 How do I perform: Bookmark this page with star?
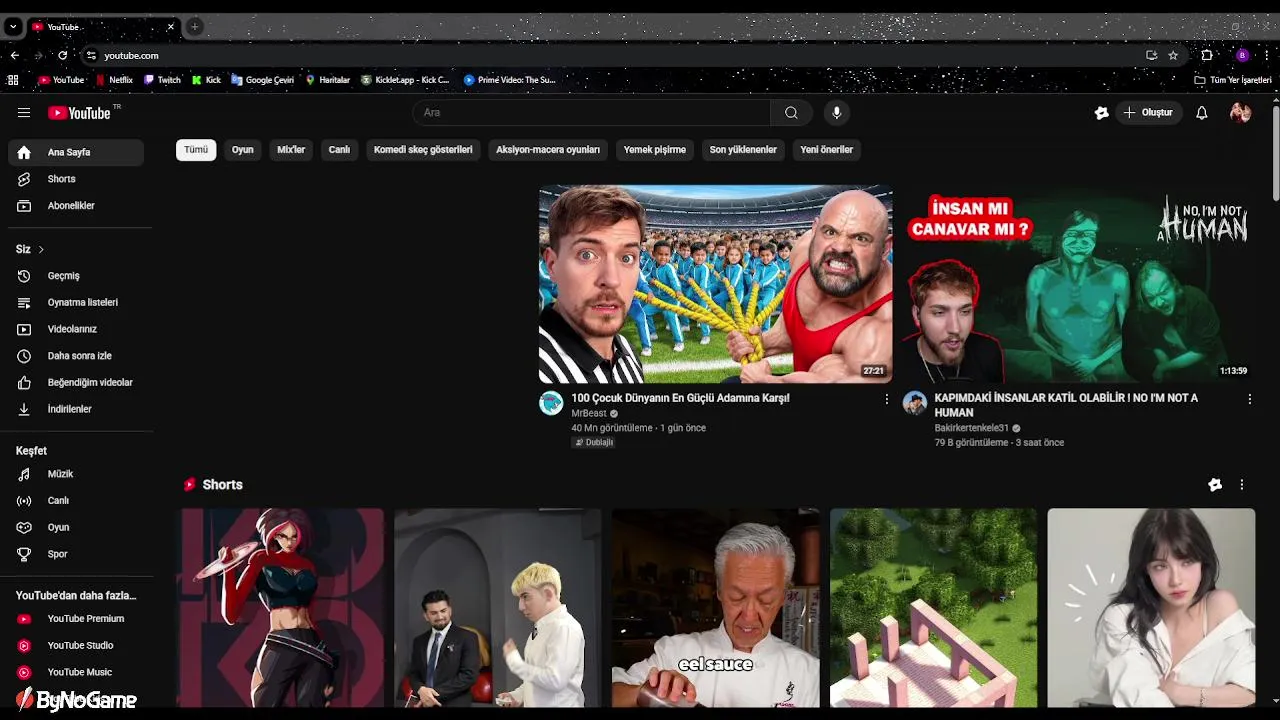tap(1173, 56)
